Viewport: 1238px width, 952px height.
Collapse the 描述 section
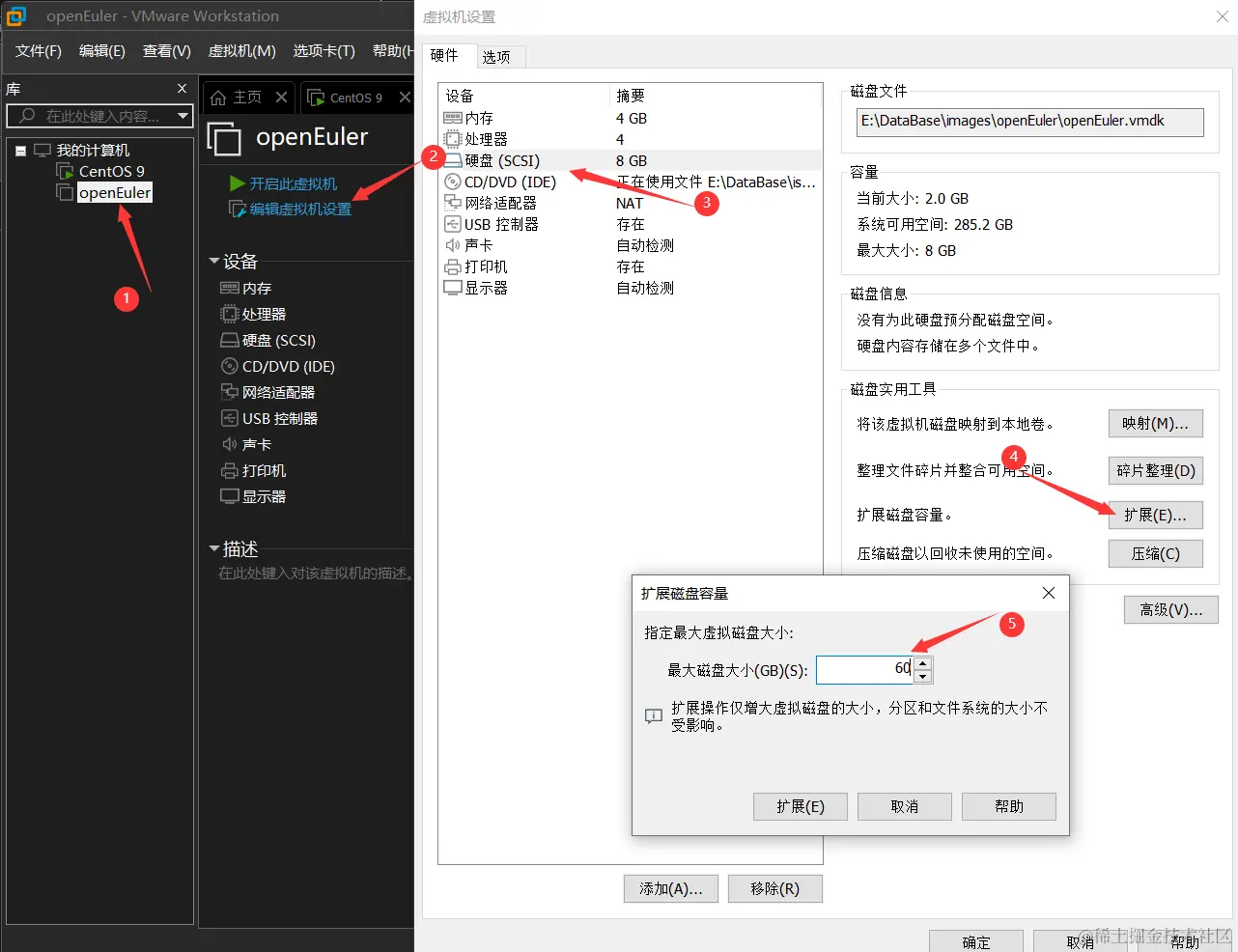click(x=214, y=548)
